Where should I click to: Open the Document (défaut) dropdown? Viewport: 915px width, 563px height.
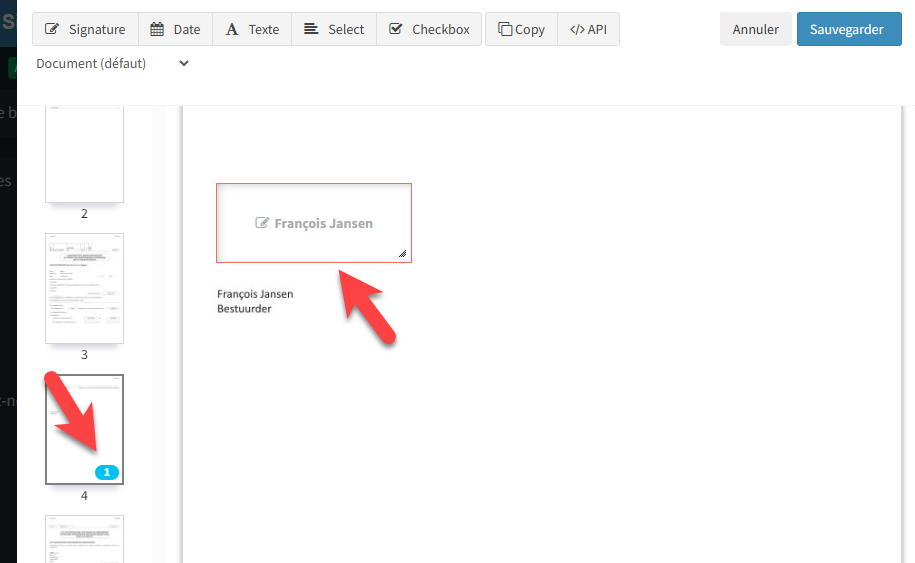point(113,64)
